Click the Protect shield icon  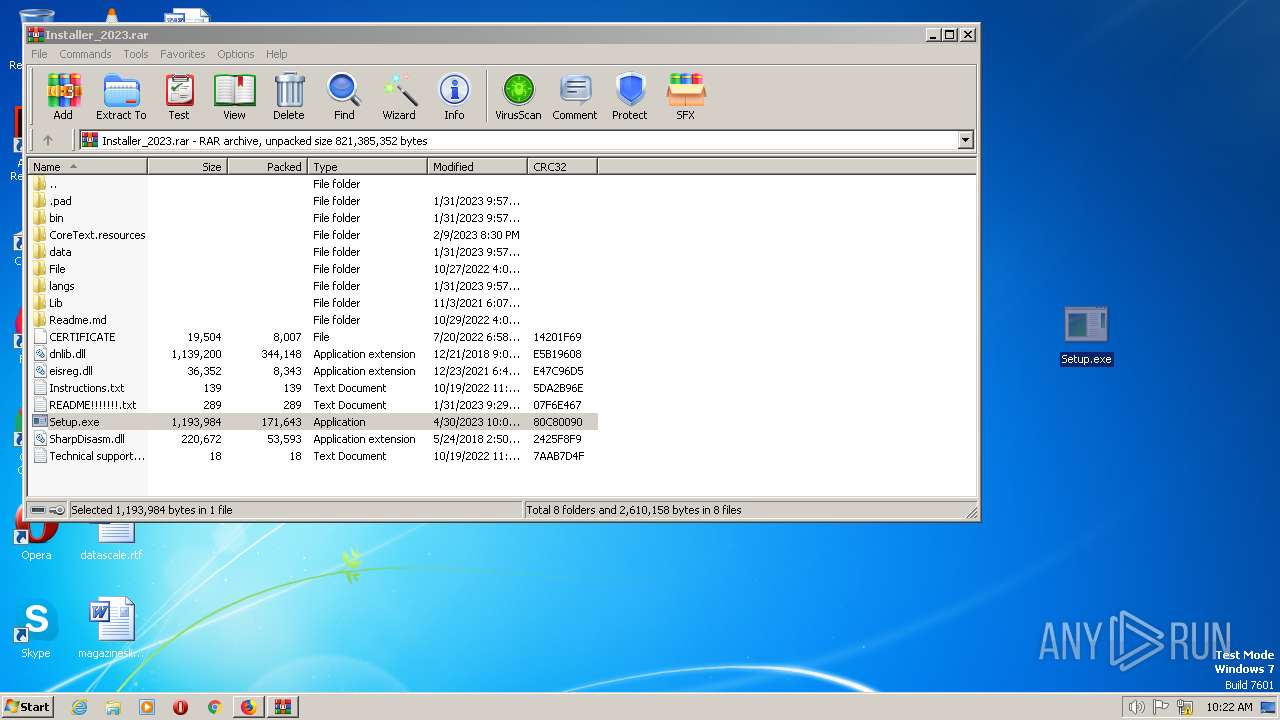pos(630,97)
